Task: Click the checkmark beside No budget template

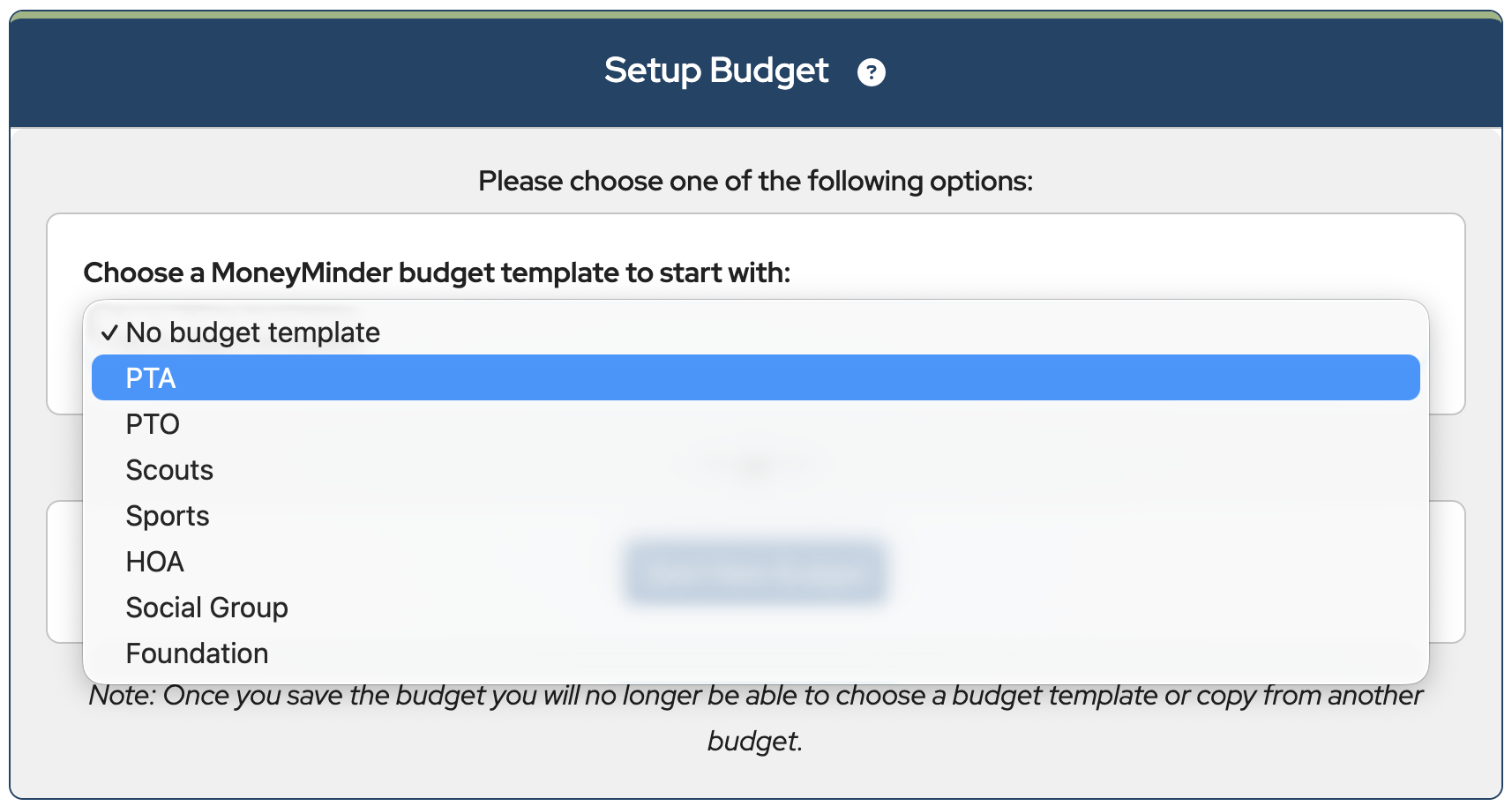Action: (109, 332)
